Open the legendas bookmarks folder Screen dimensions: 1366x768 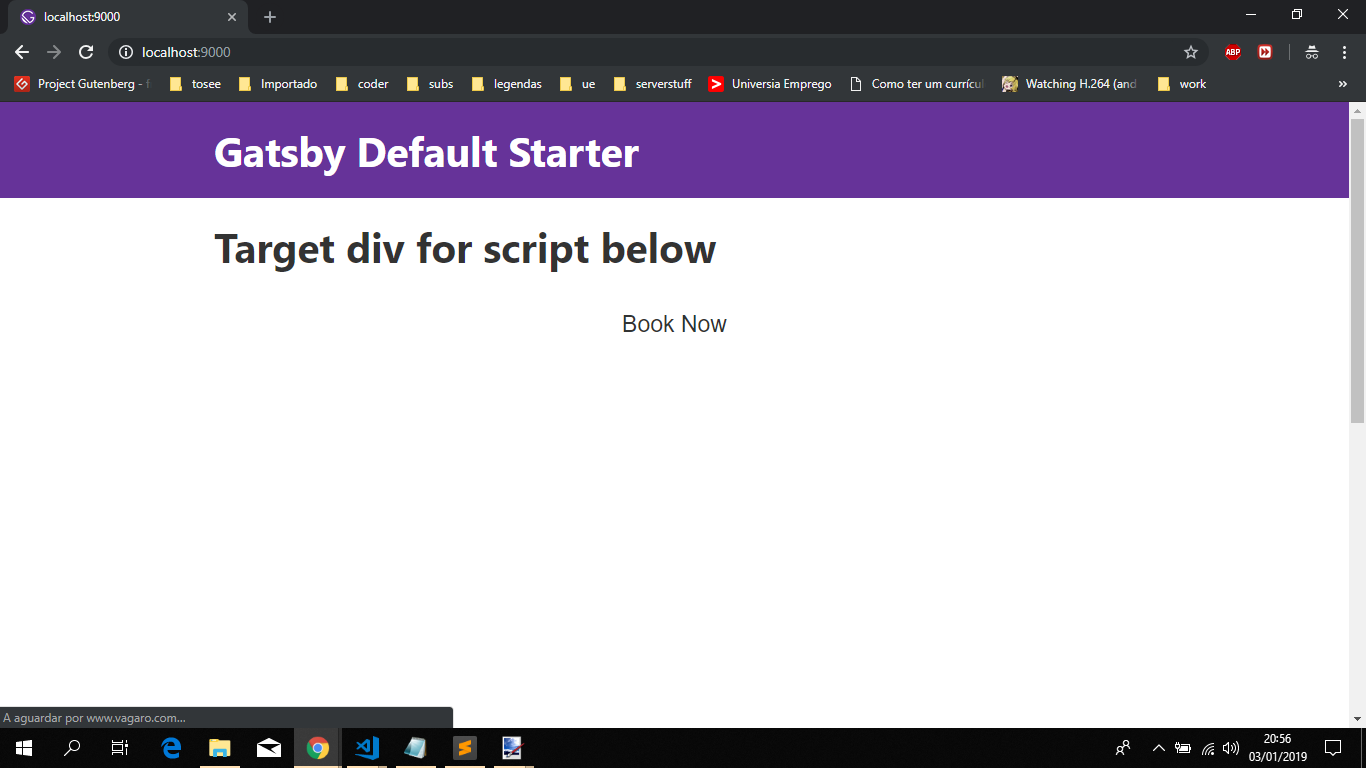coord(506,84)
